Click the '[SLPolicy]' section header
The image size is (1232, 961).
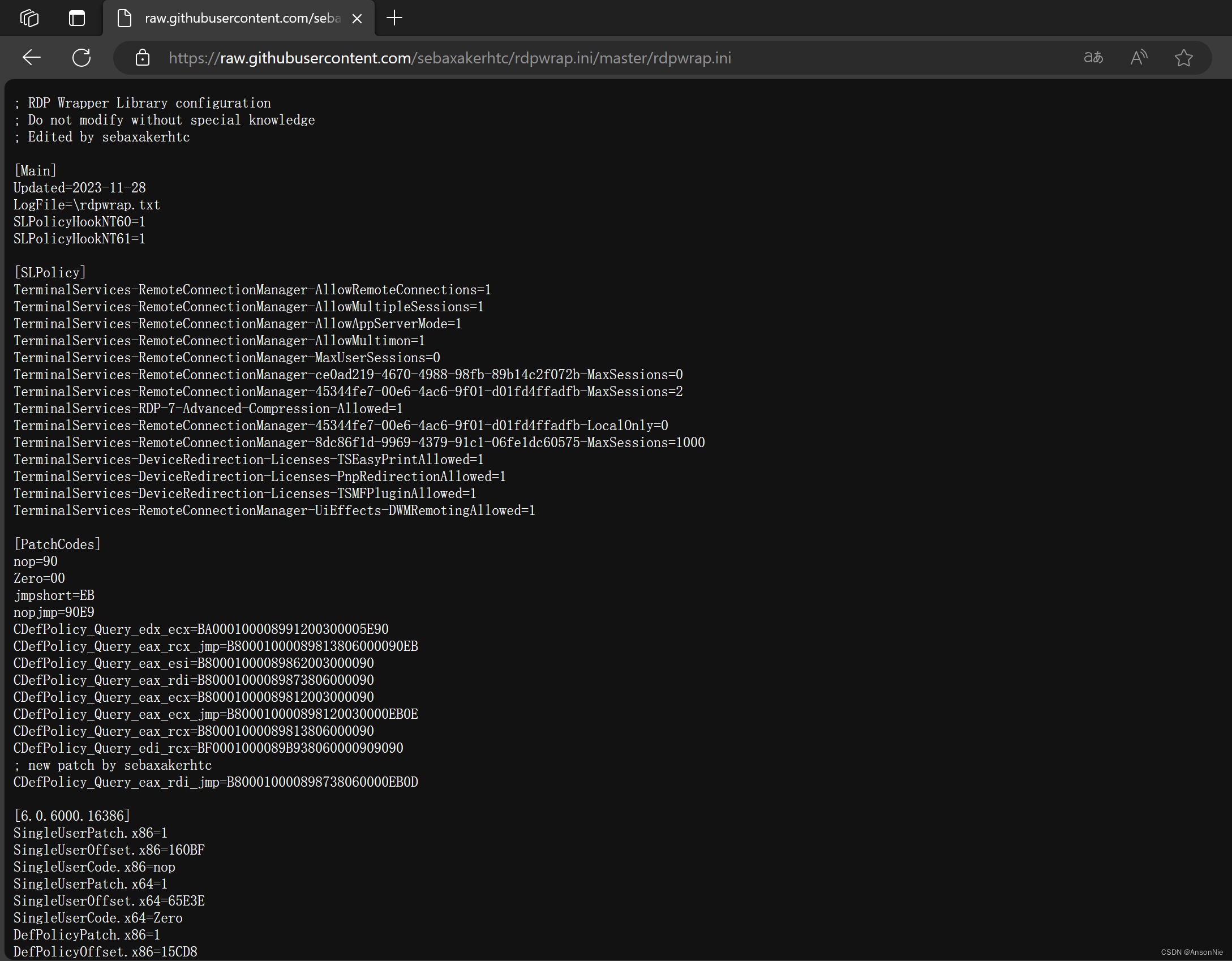coord(50,273)
